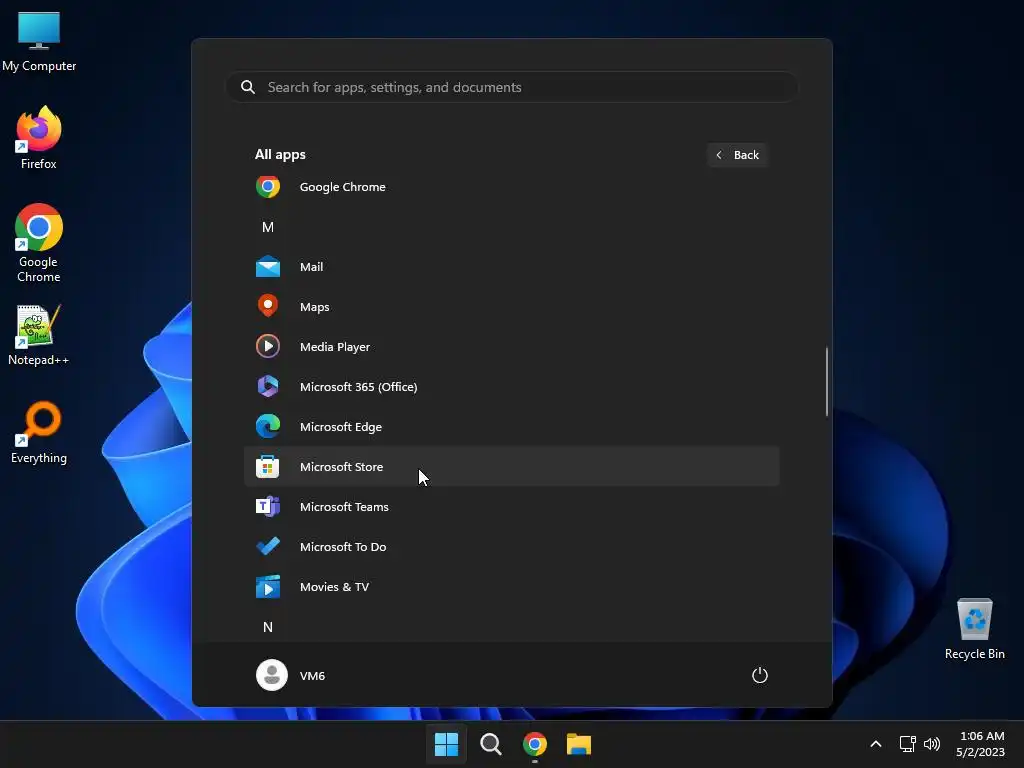Select the Firefox desktop shortcut
The width and height of the screenshot is (1024, 768).
39,138
